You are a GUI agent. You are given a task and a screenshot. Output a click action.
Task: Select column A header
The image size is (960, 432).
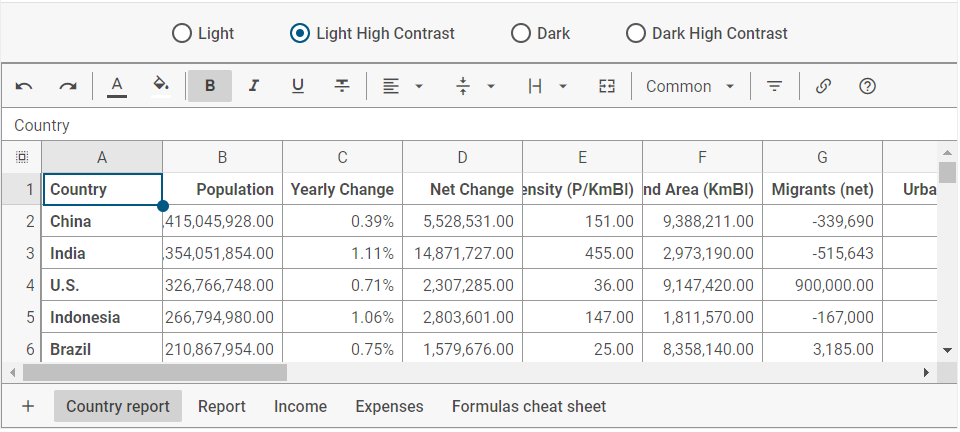coord(102,157)
